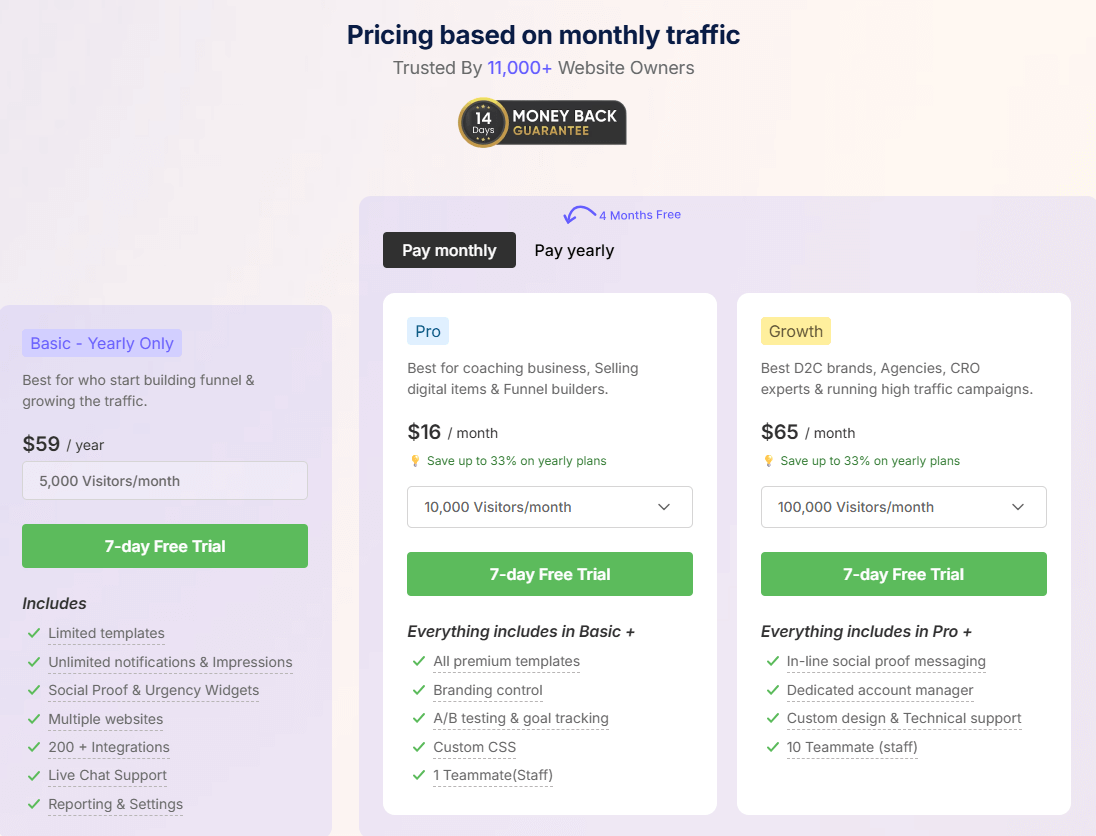Expand the 100,000 Visitors/month selector

click(903, 507)
